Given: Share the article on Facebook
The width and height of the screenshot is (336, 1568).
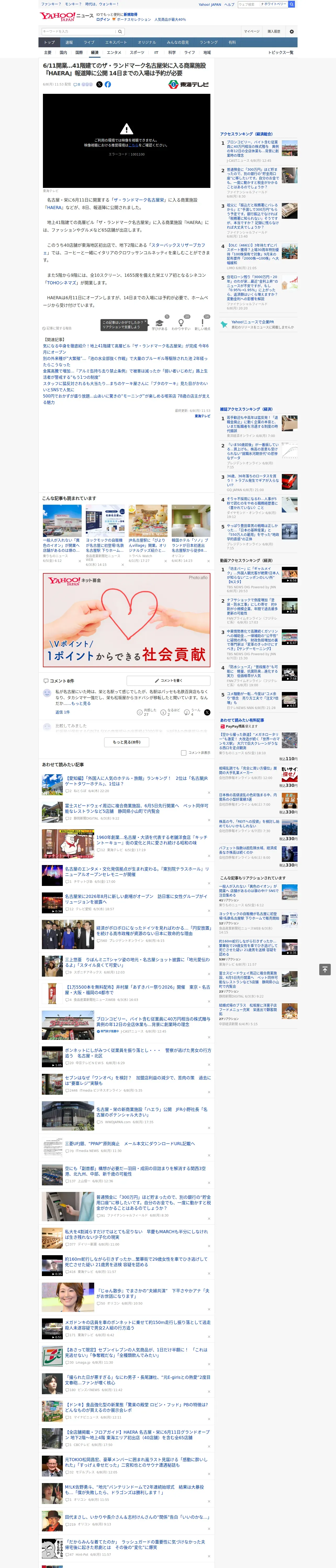Looking at the screenshot, I should (x=108, y=85).
